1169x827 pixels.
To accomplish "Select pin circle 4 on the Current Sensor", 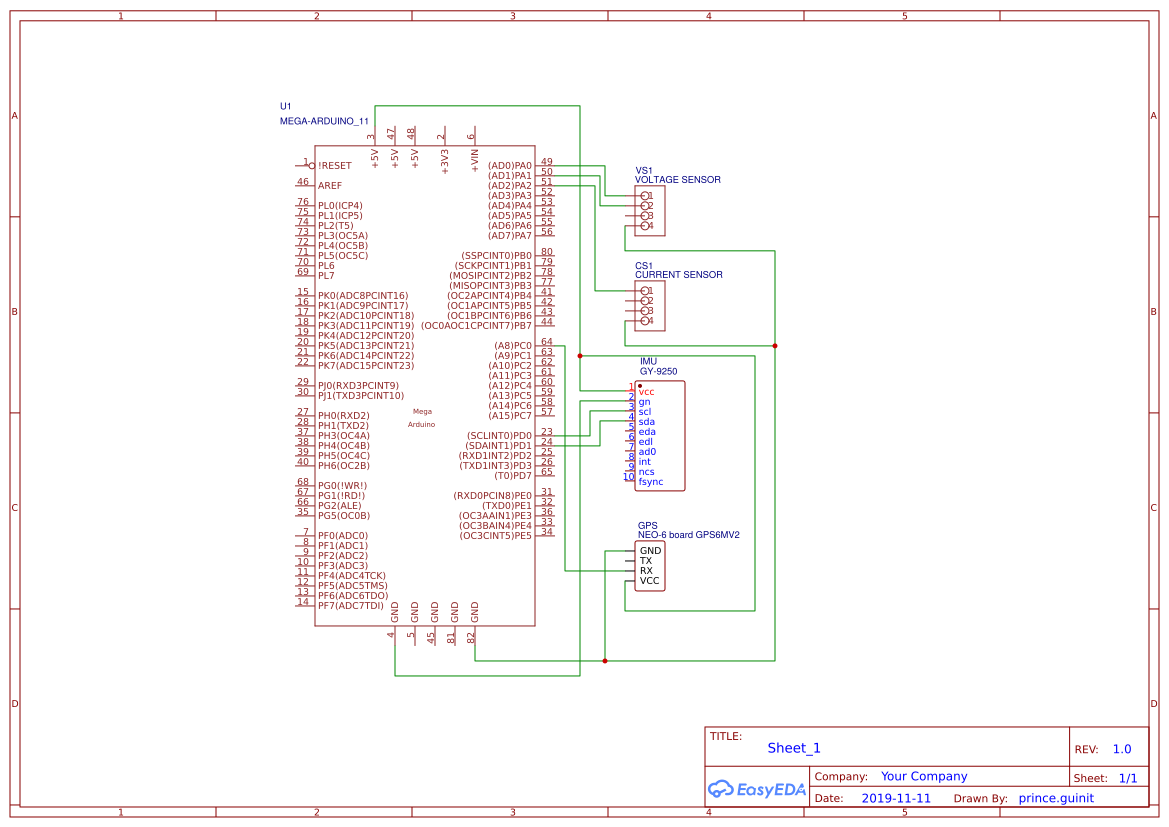I will (645, 322).
